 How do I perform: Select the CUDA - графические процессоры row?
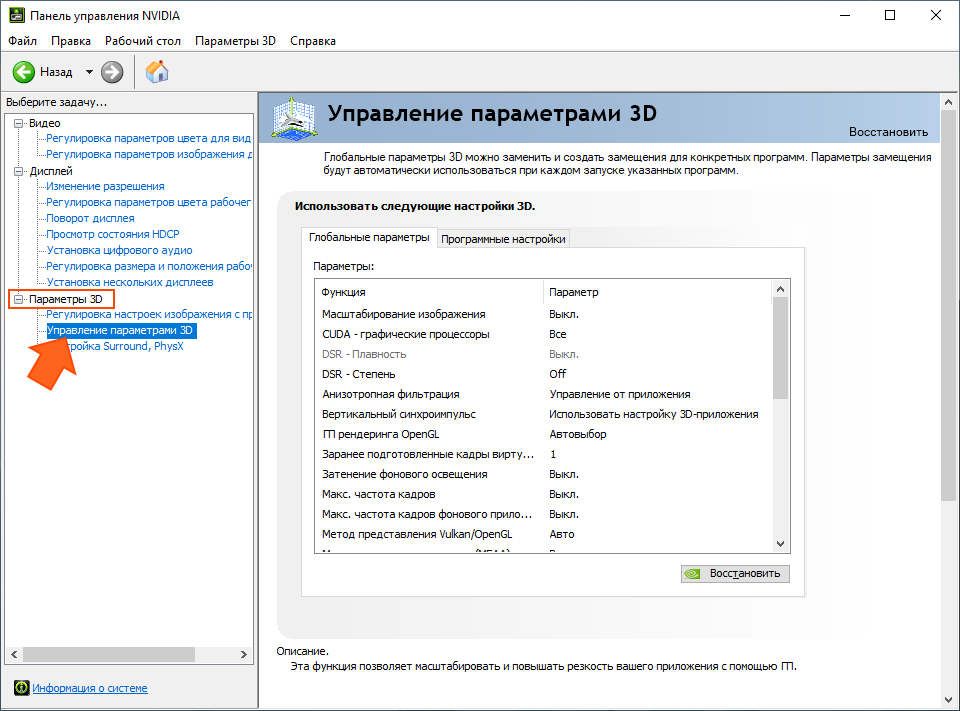click(543, 334)
